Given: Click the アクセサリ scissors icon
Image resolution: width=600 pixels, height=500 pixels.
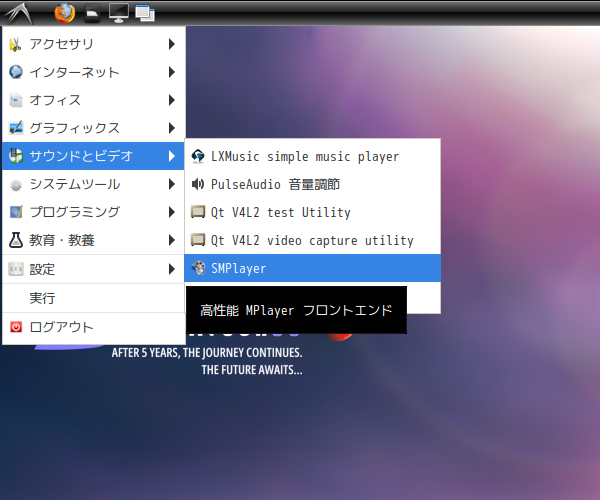Looking at the screenshot, I should (x=16, y=44).
